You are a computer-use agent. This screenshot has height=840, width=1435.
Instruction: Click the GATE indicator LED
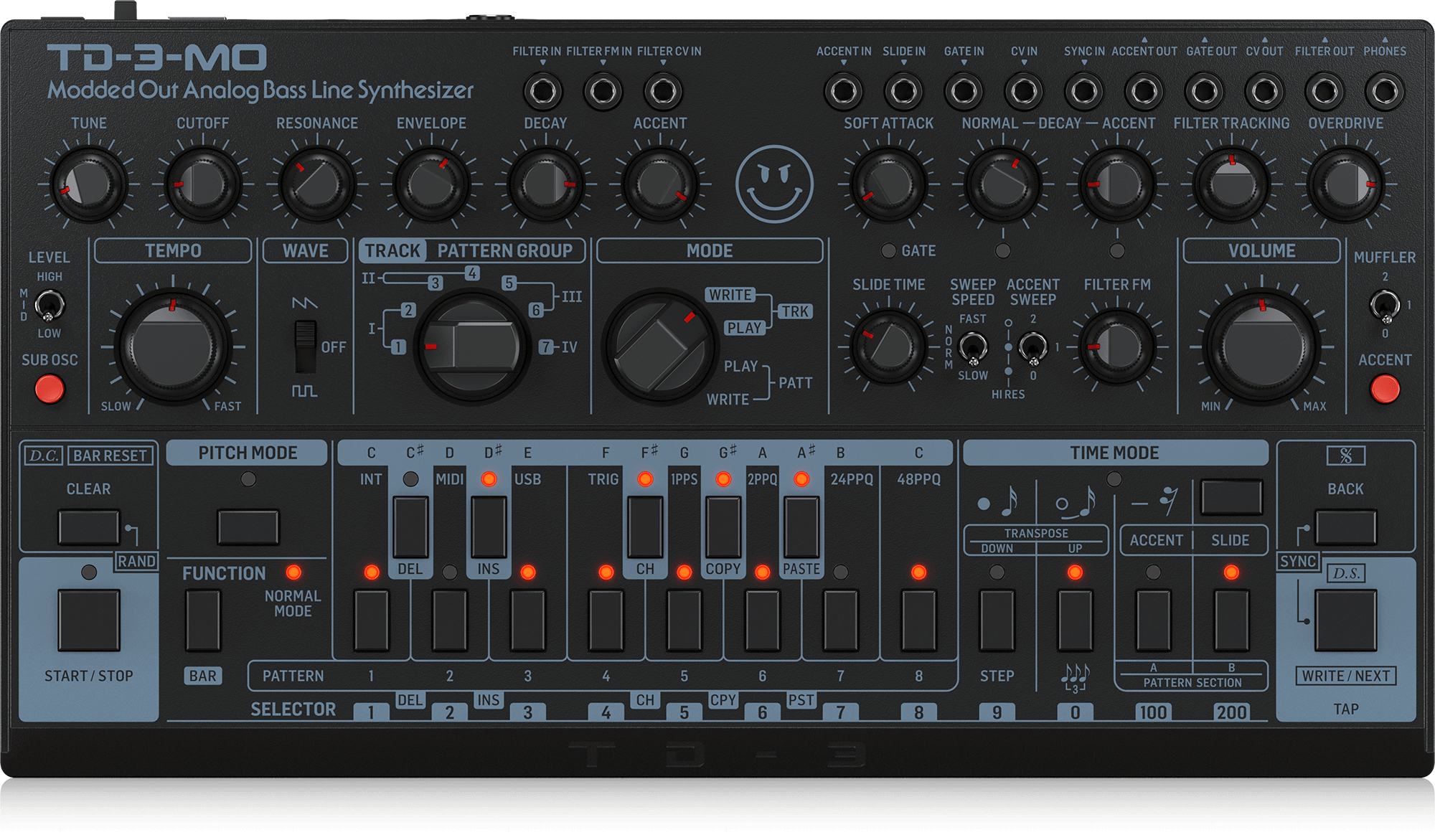click(888, 250)
